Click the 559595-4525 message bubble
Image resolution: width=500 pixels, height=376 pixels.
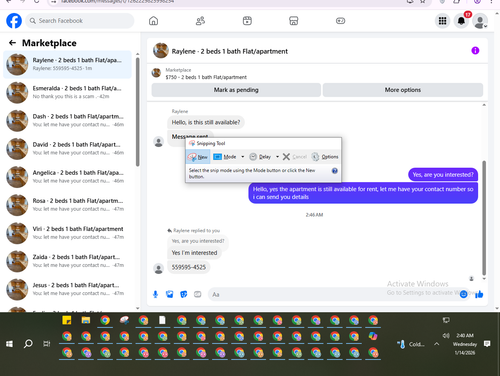[x=189, y=267]
